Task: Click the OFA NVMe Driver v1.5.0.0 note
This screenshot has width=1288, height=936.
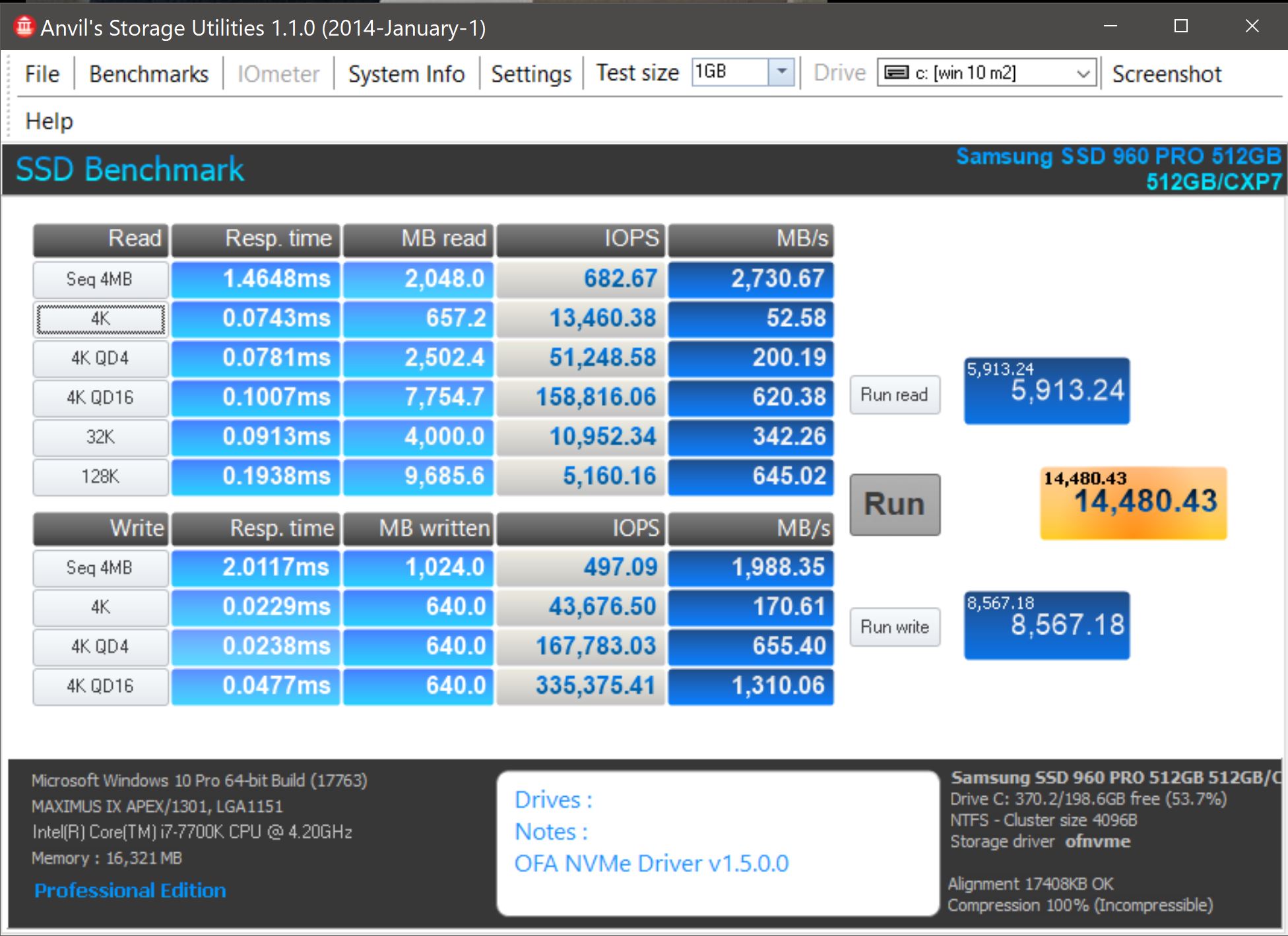Action: (x=651, y=863)
